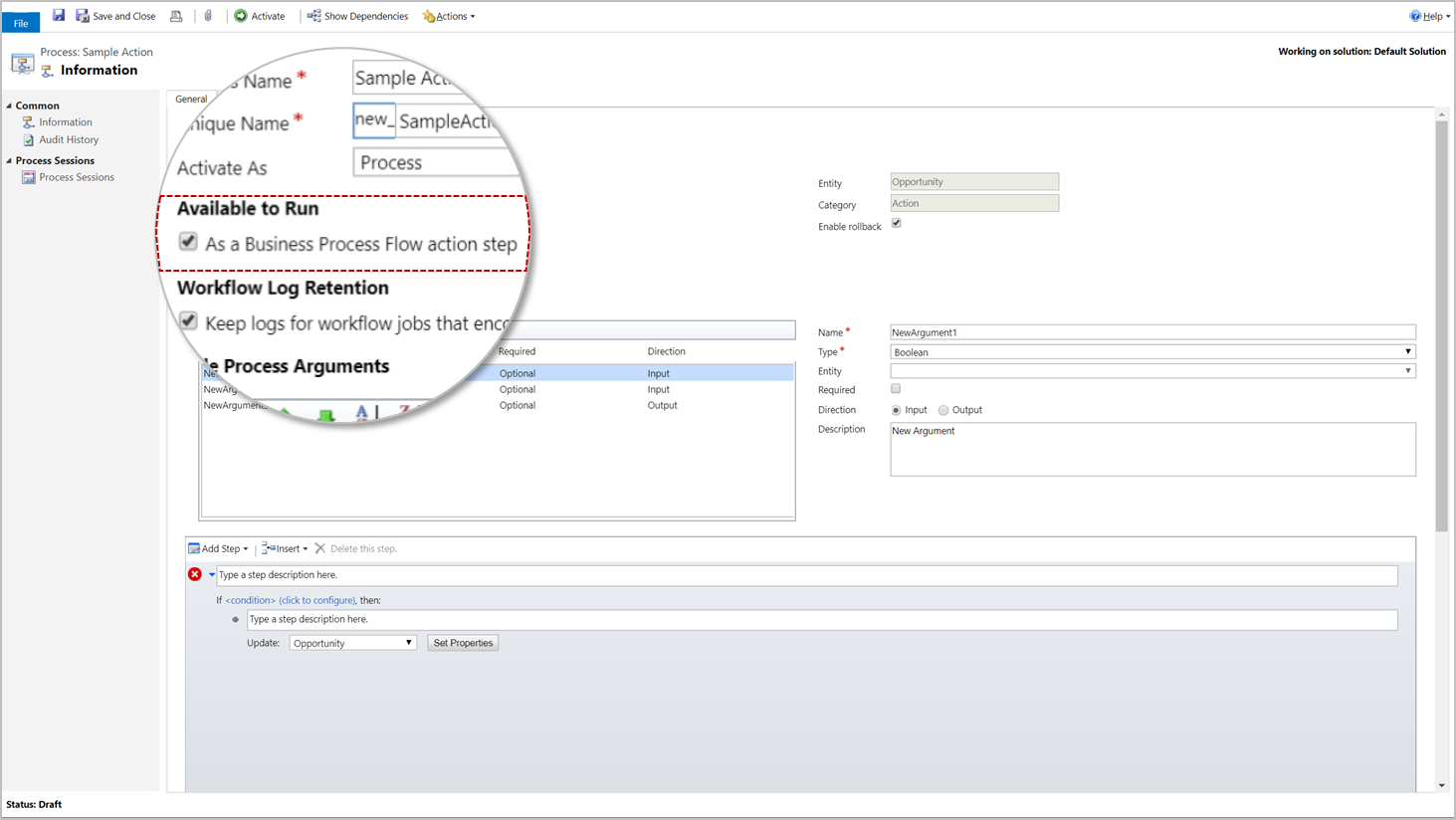Change the argument Type dropdown from Boolean

point(1407,351)
